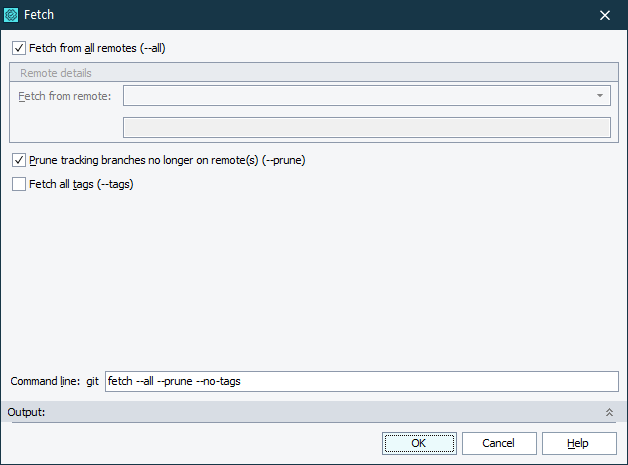This screenshot has height=465, width=628.
Task: Click the Fetch title bar text
Action: [x=38, y=15]
